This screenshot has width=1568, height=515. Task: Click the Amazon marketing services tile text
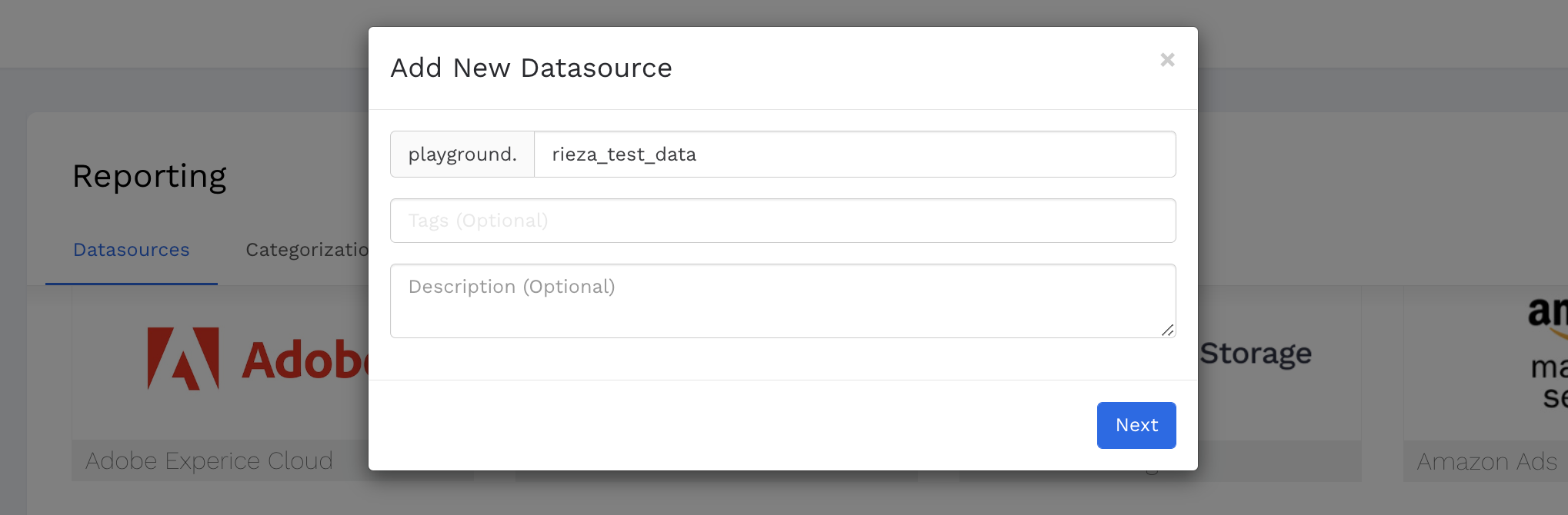tap(1548, 382)
